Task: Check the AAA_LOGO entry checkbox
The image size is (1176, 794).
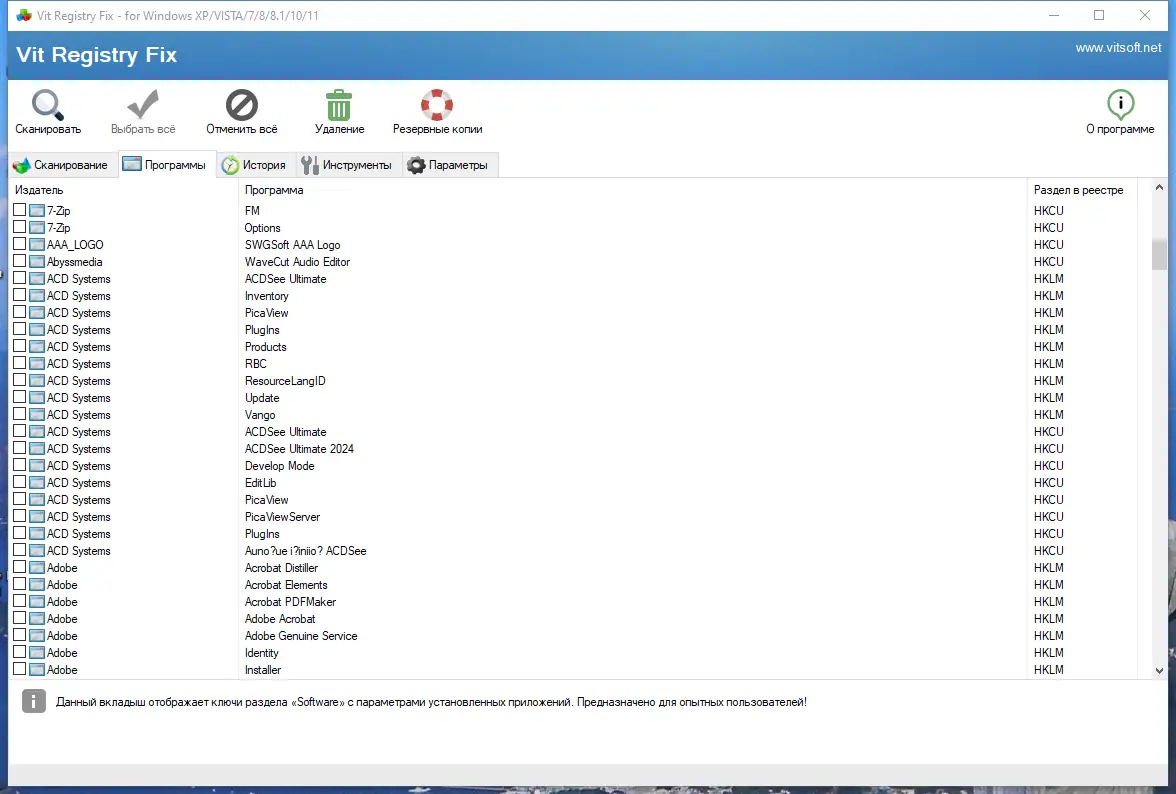Action: (20, 244)
